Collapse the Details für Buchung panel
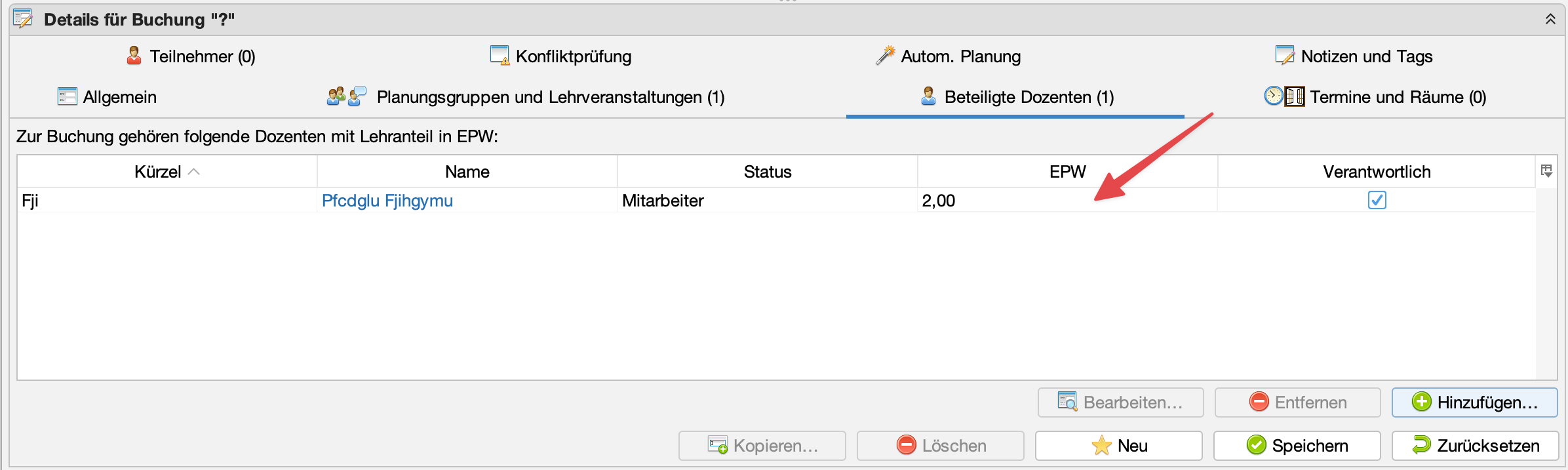The width and height of the screenshot is (1568, 470). pos(1550,19)
